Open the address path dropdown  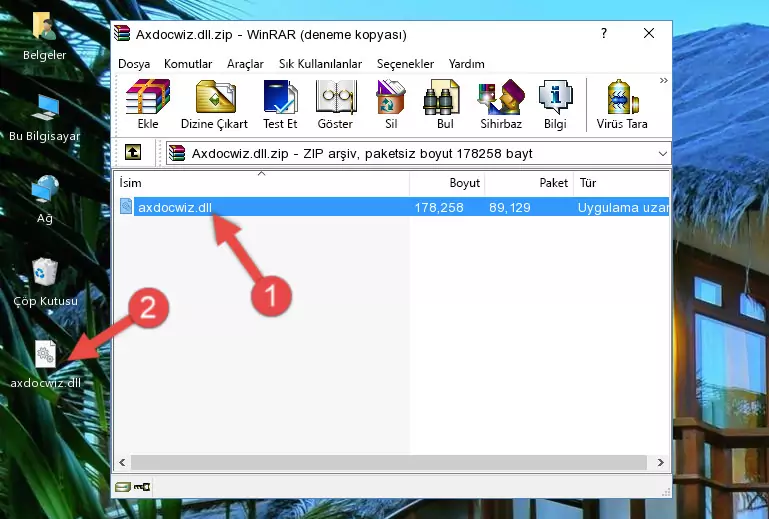[x=663, y=154]
